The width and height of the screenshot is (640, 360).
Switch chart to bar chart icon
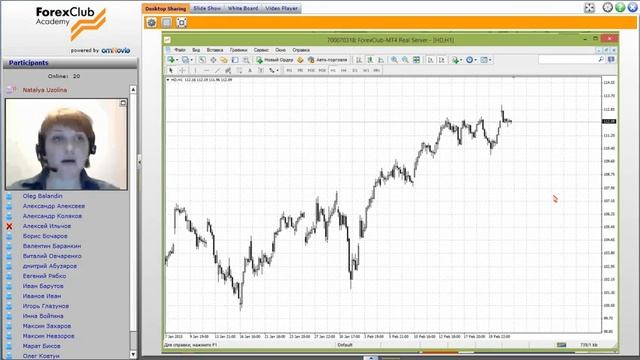tap(359, 60)
